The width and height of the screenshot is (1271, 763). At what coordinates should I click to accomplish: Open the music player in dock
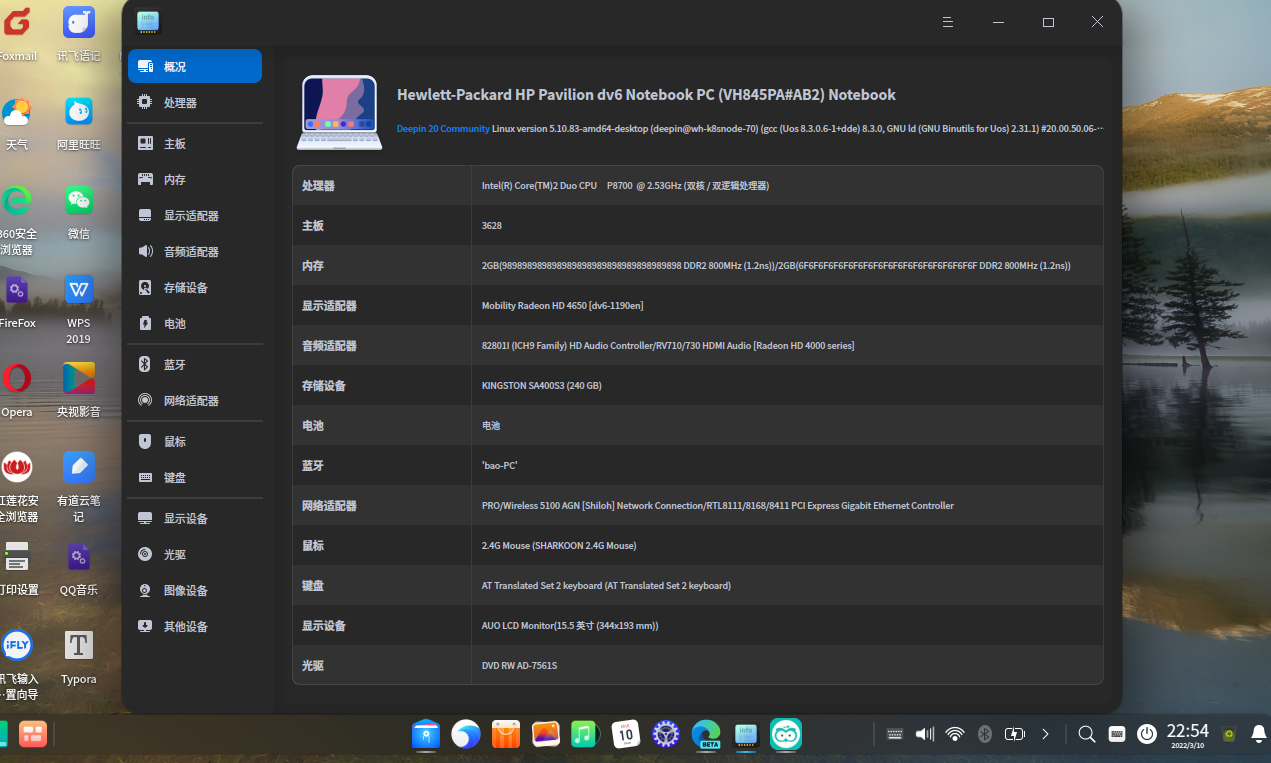586,735
